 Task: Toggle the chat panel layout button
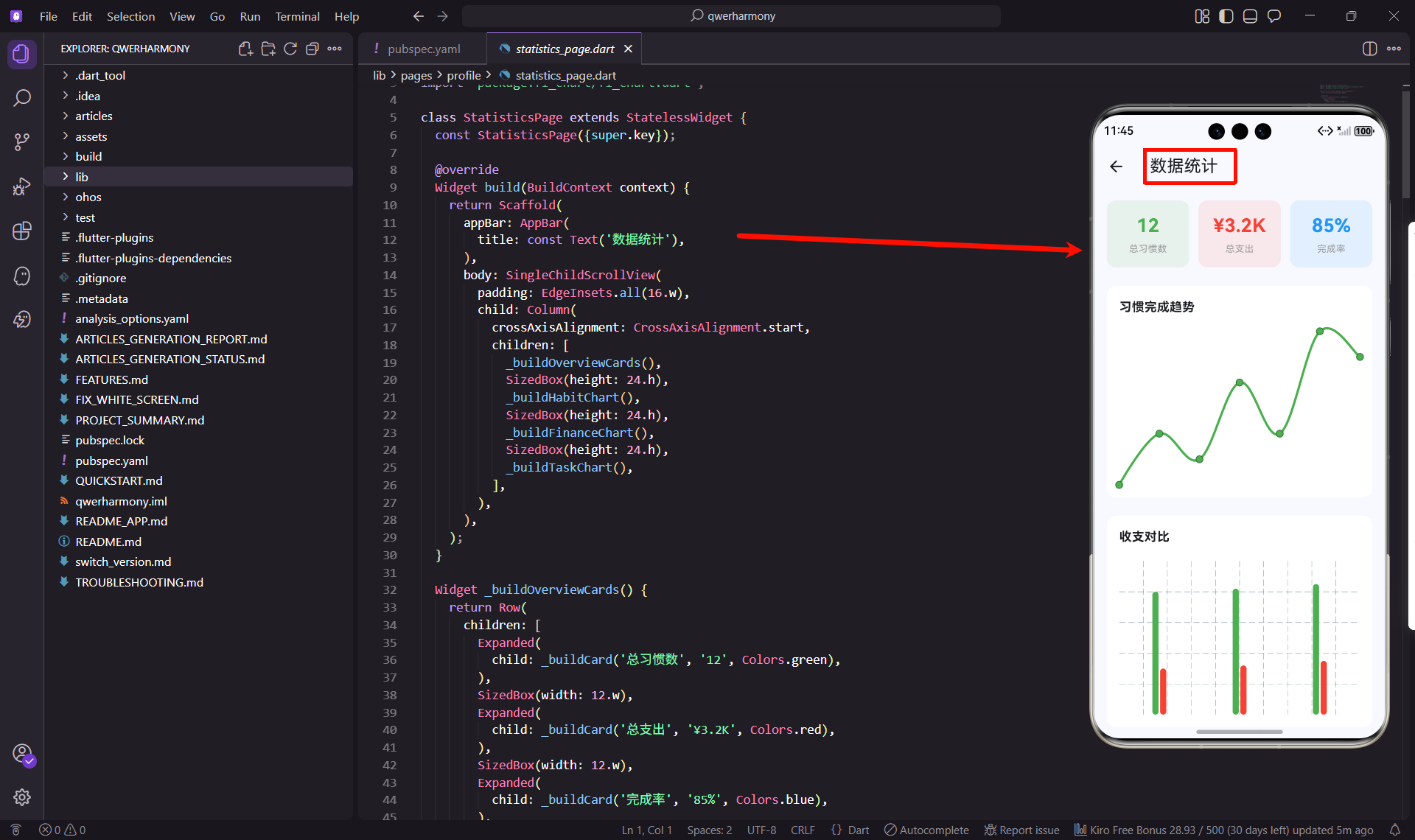(1274, 16)
